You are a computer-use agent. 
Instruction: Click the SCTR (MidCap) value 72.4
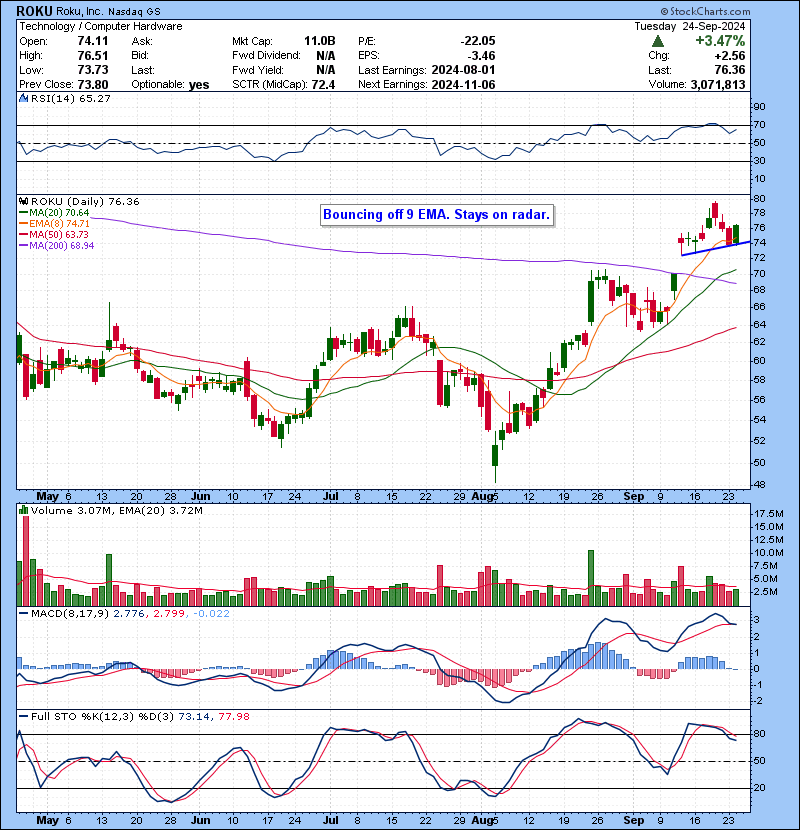tap(323, 85)
